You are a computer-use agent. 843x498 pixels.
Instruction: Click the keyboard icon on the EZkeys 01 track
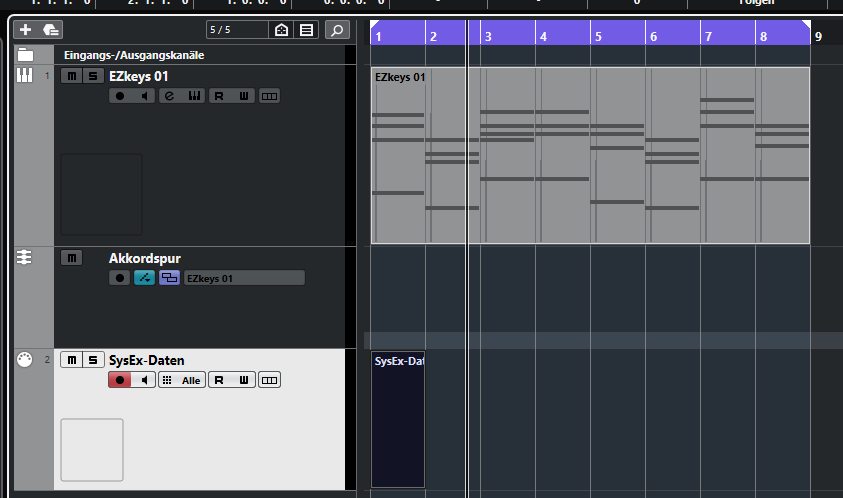(x=194, y=96)
